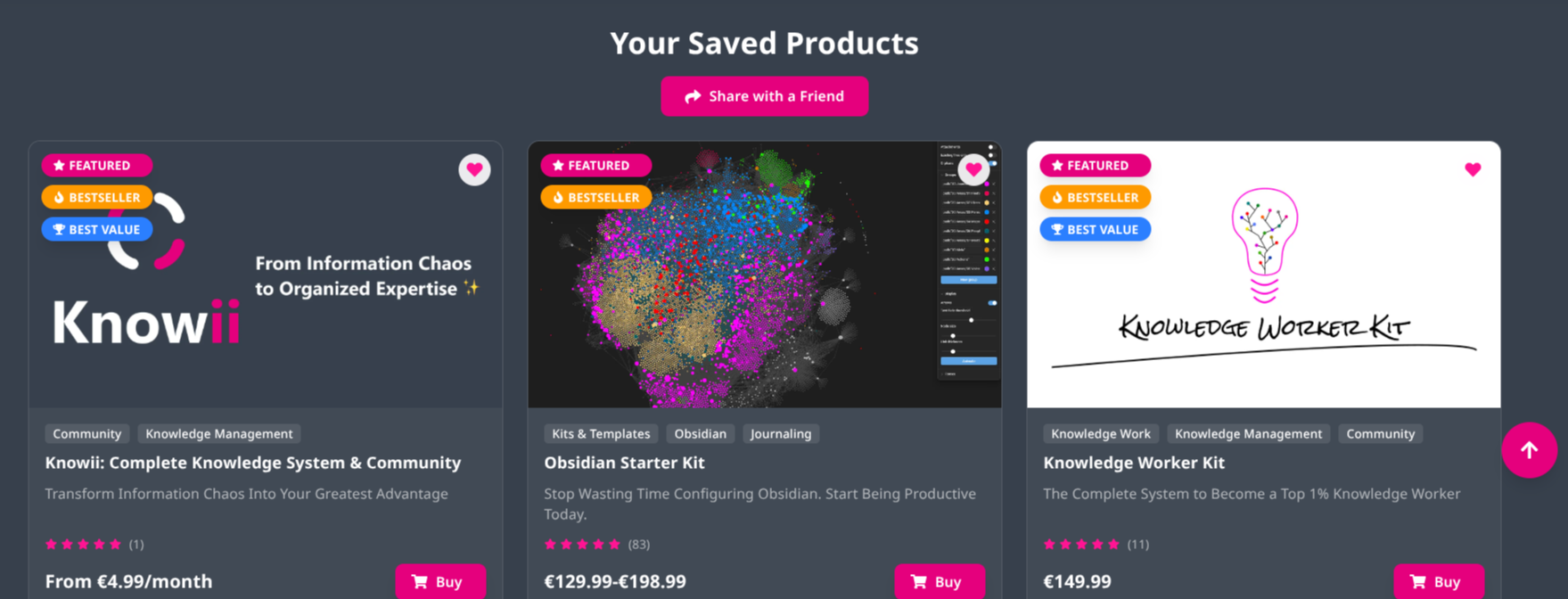Image resolution: width=1568 pixels, height=599 pixels.
Task: Select the Knowledge Work tag
Action: [1101, 434]
